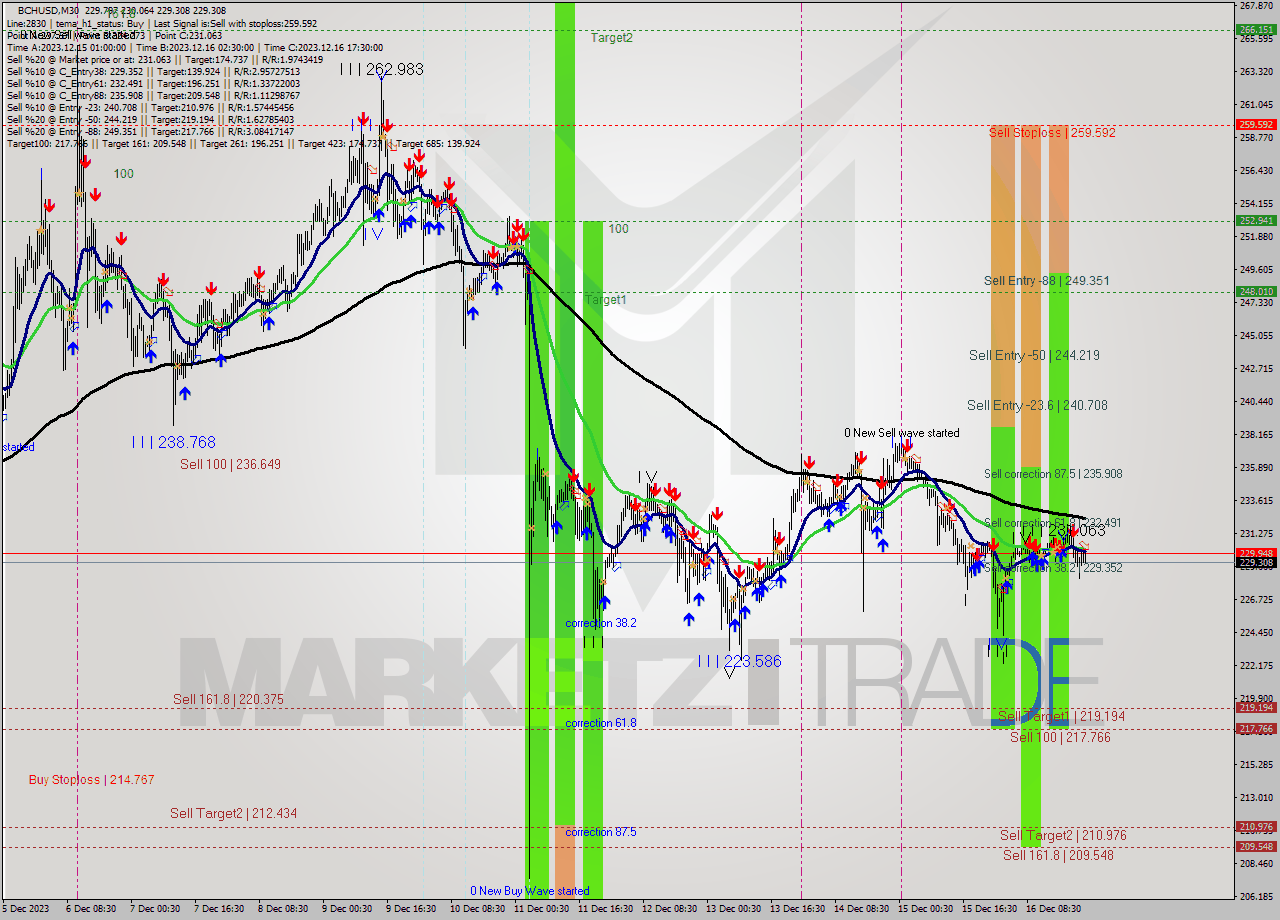Screen dimensions: 1280x920
Task: Click the 'Sell Stoploss | 259.592' label
Action: pyautogui.click(x=1052, y=132)
